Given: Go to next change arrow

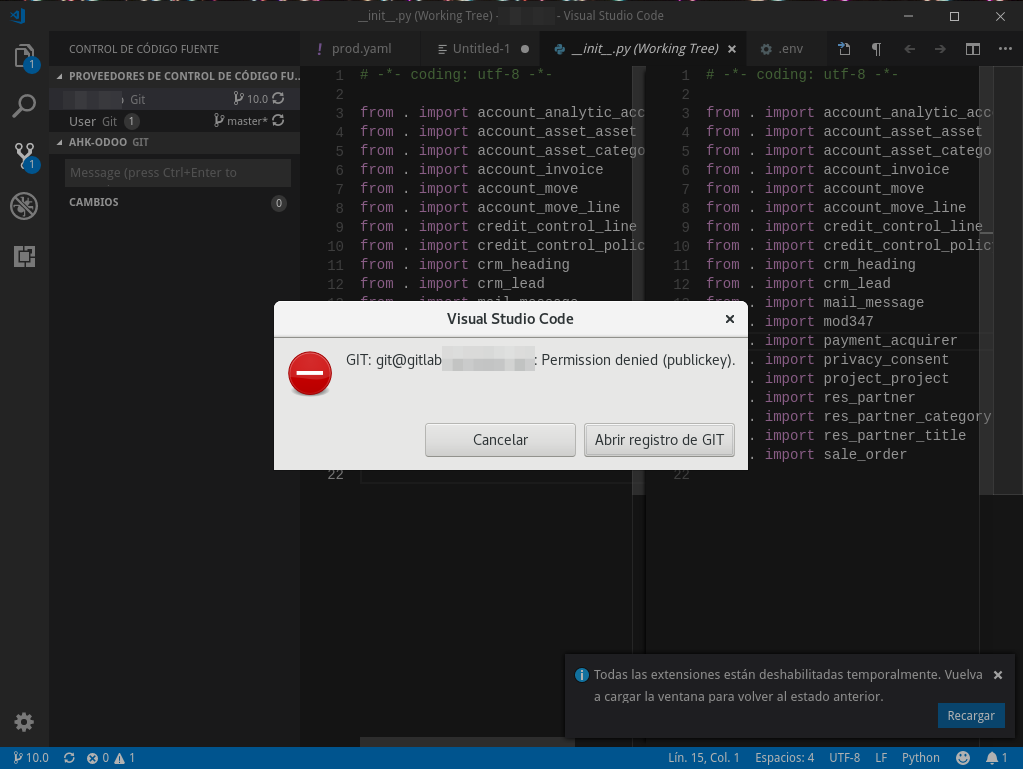Looking at the screenshot, I should point(940,49).
